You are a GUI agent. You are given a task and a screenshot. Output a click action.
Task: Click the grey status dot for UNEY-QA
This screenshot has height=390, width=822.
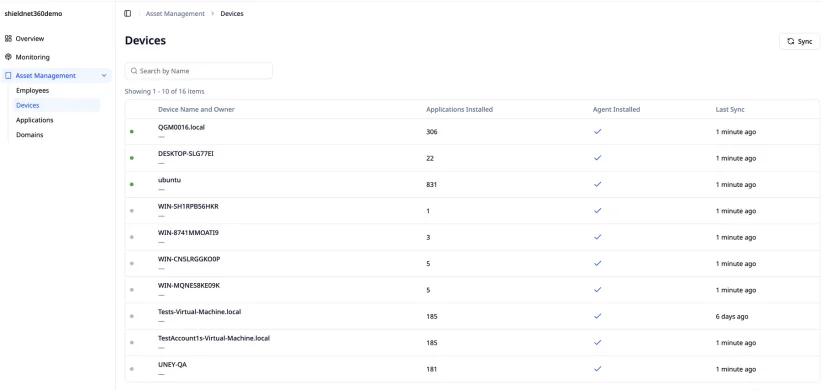tap(132, 369)
